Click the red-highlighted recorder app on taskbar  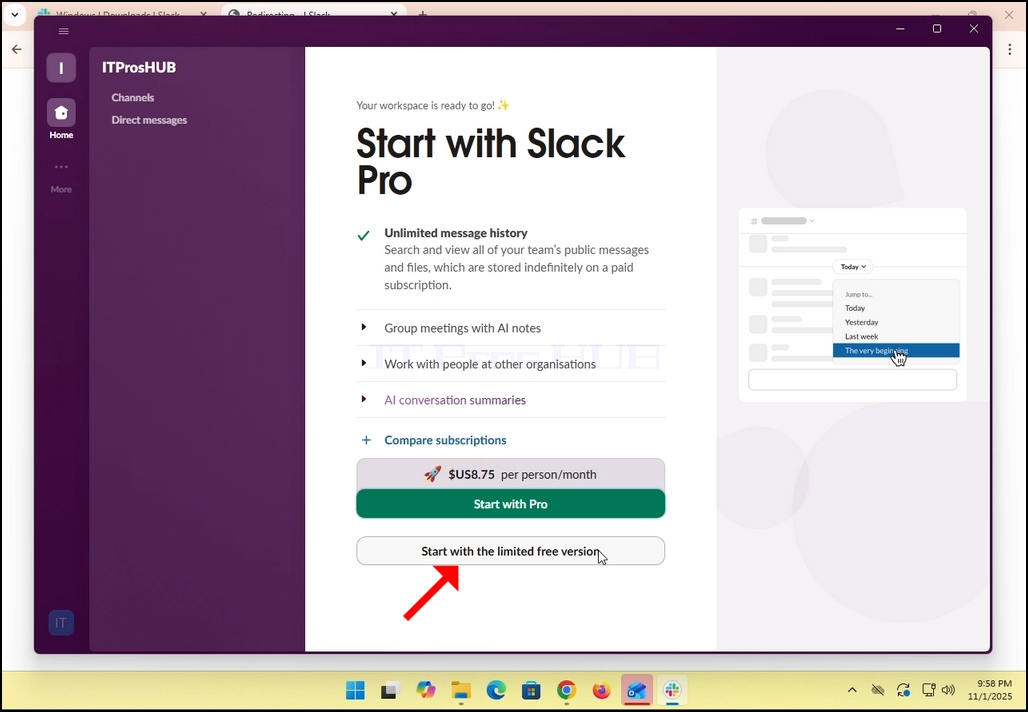[x=637, y=690]
